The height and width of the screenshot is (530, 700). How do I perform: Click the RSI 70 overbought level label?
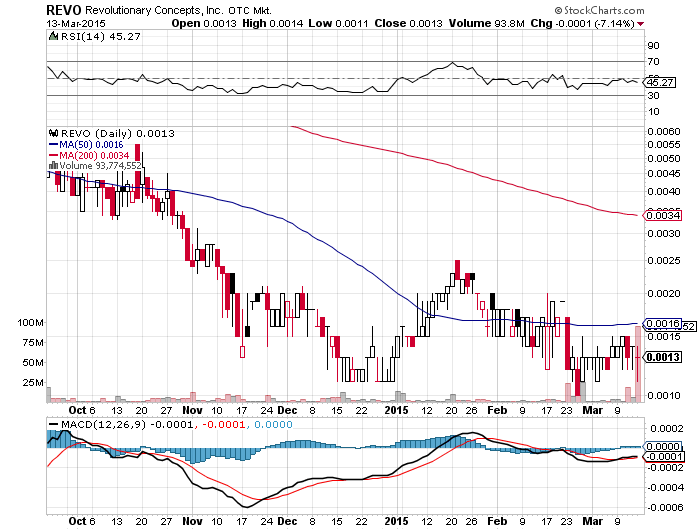click(654, 62)
